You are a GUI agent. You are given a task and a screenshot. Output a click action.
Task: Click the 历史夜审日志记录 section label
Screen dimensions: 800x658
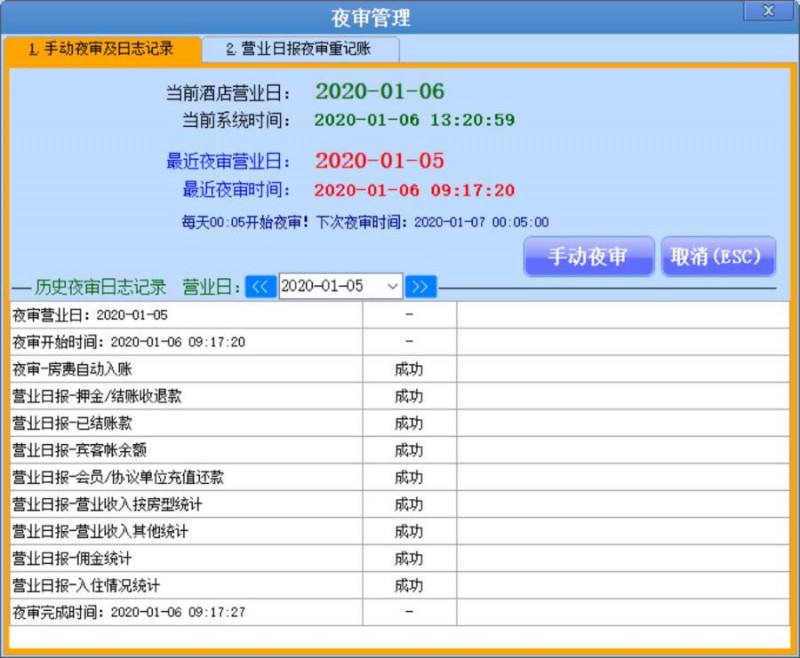point(101,288)
